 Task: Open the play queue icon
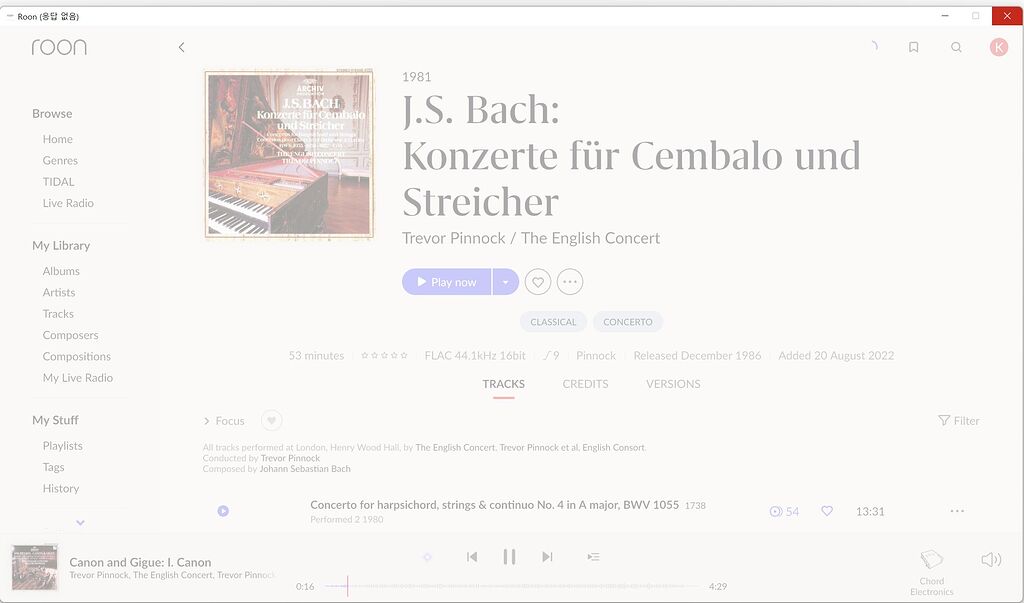click(x=593, y=557)
